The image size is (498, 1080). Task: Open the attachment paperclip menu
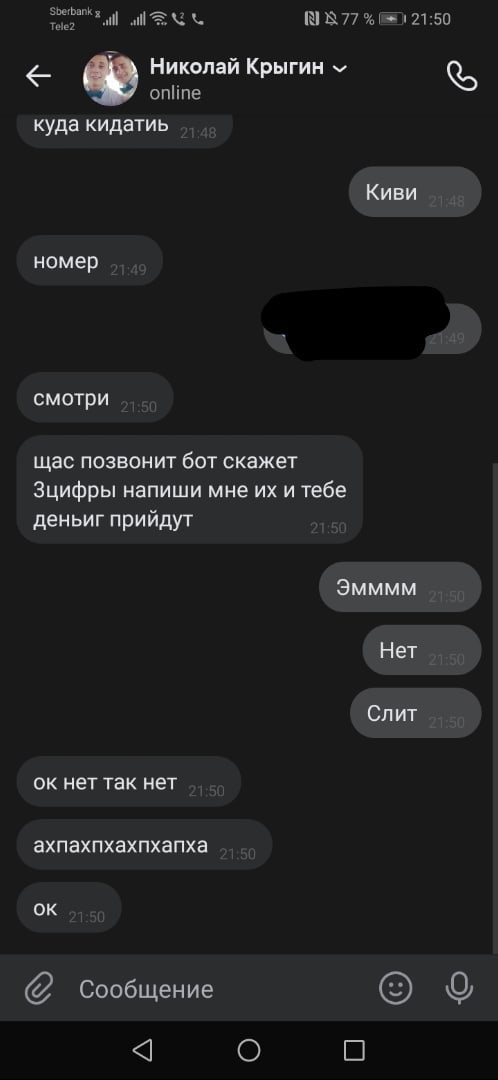[x=39, y=989]
